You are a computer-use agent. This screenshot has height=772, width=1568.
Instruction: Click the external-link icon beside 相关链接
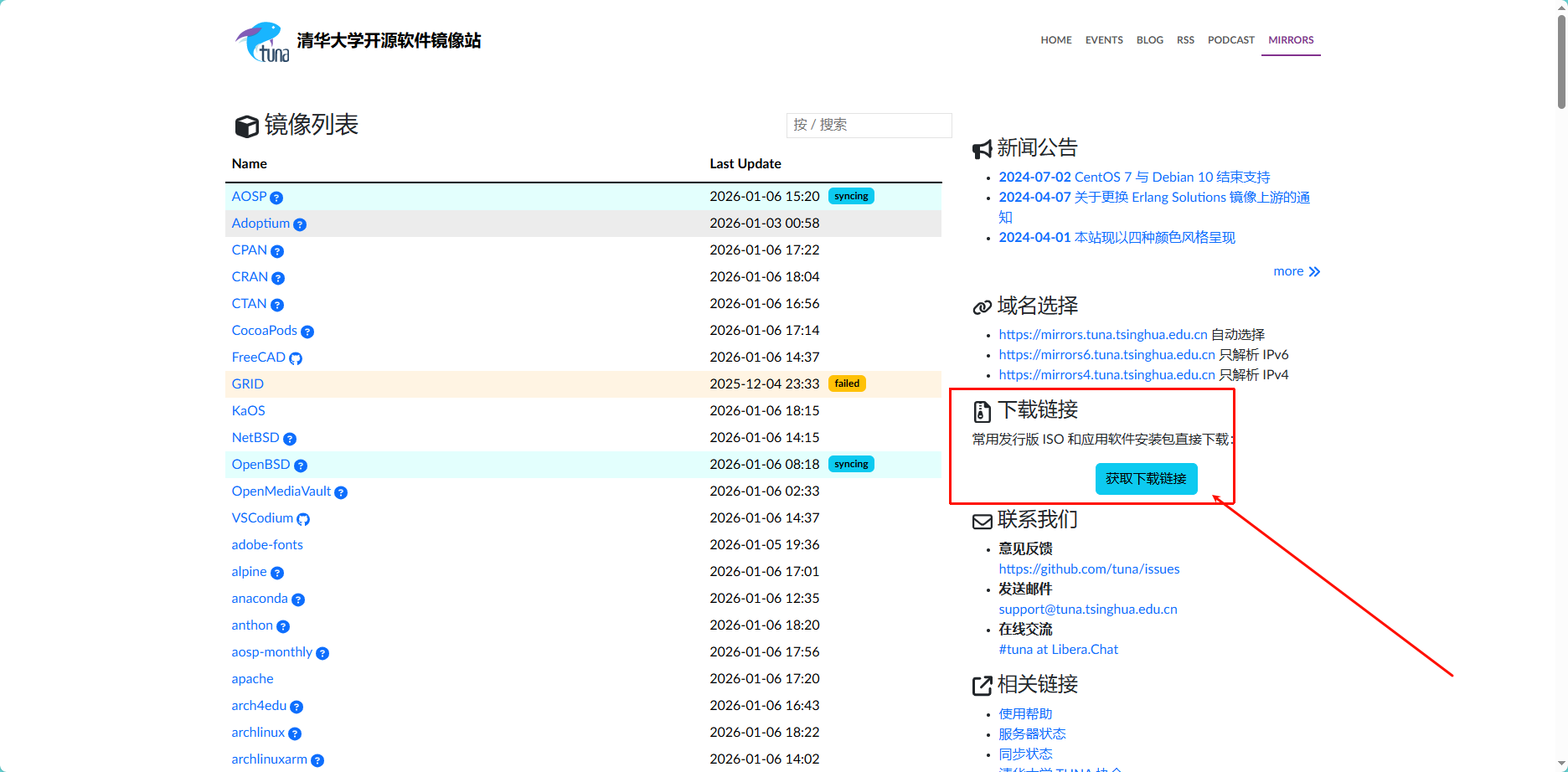point(981,686)
